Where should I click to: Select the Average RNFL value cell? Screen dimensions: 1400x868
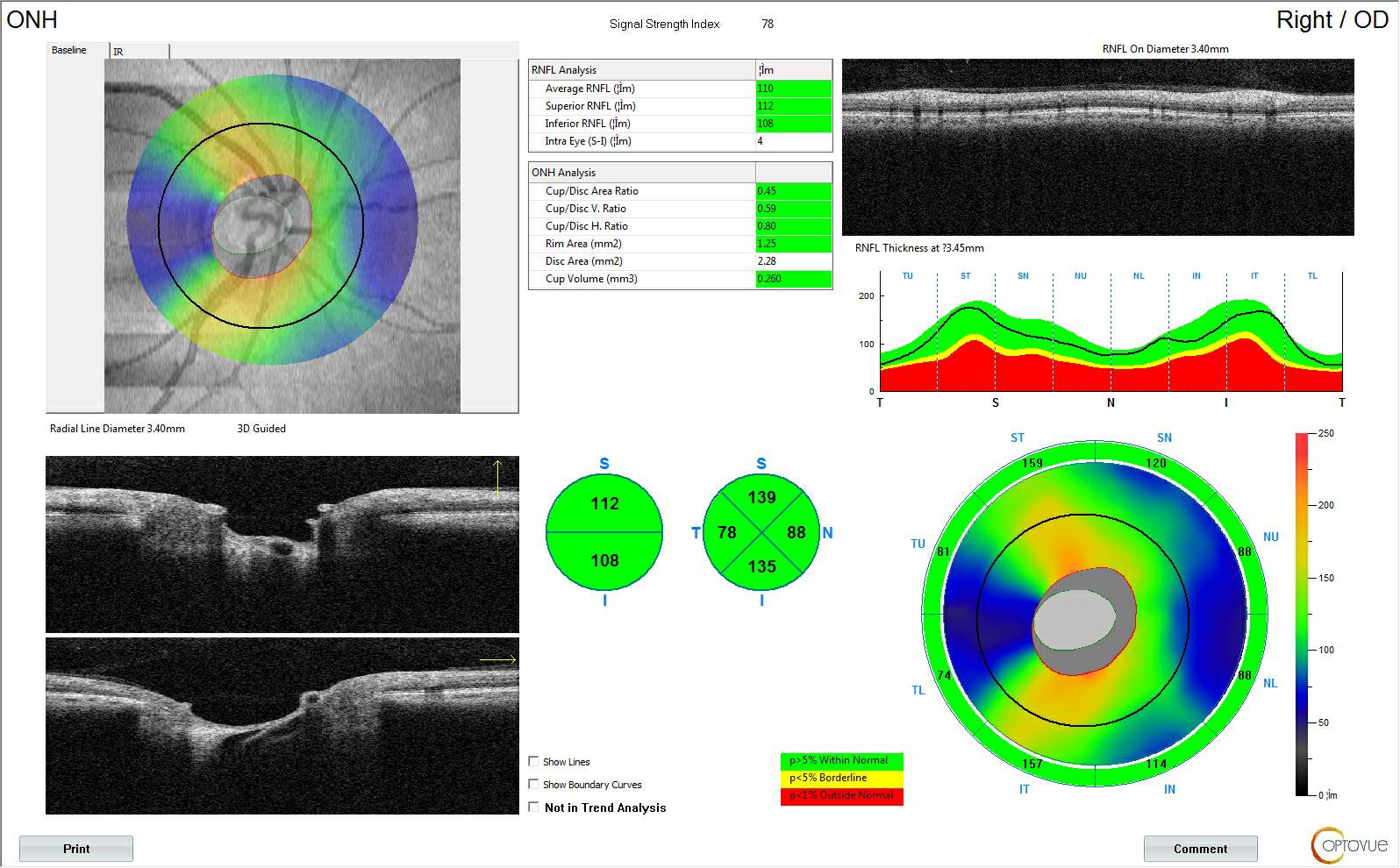pos(793,89)
